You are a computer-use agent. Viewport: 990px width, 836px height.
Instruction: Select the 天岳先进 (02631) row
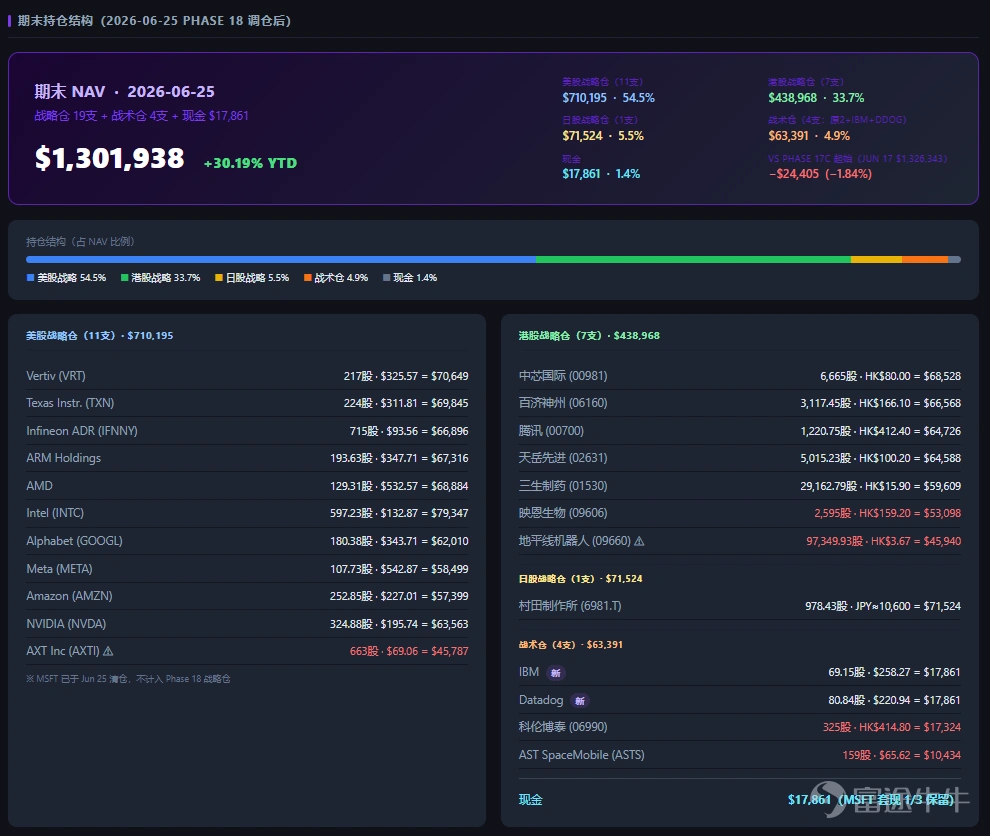pyautogui.click(x=739, y=458)
